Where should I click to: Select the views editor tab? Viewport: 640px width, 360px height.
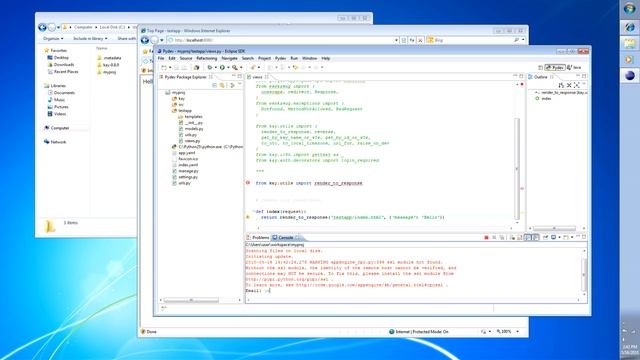point(257,77)
